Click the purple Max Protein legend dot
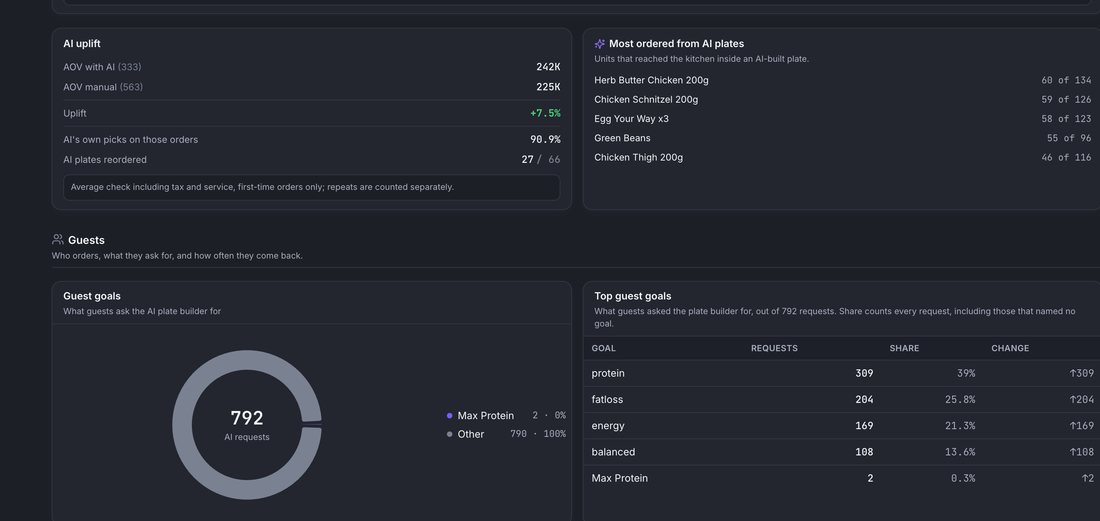 [450, 416]
